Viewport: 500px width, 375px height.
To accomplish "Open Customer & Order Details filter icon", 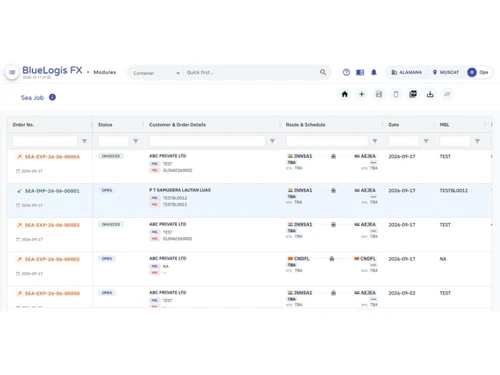I will tap(272, 141).
